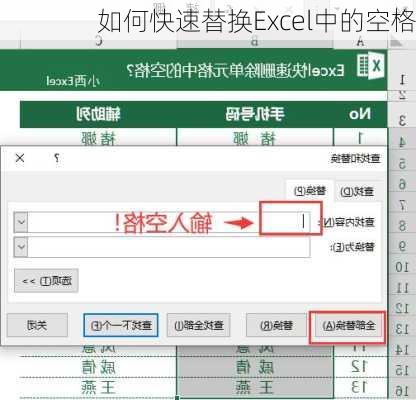Screen dimensions: 416x400
Task: Click "王 燕" in column B
Action: pos(255,387)
